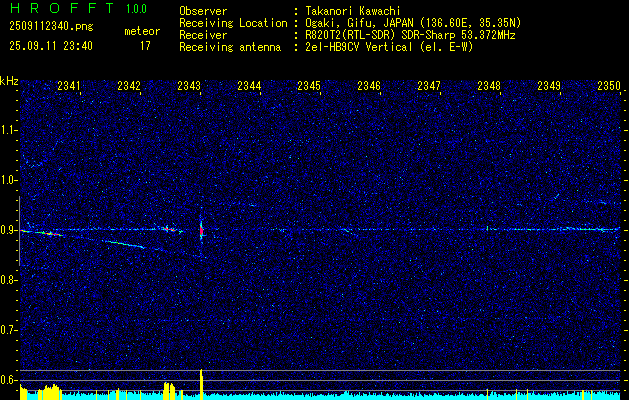Click time marker 2350
The height and width of the screenshot is (400, 629).
pyautogui.click(x=609, y=86)
